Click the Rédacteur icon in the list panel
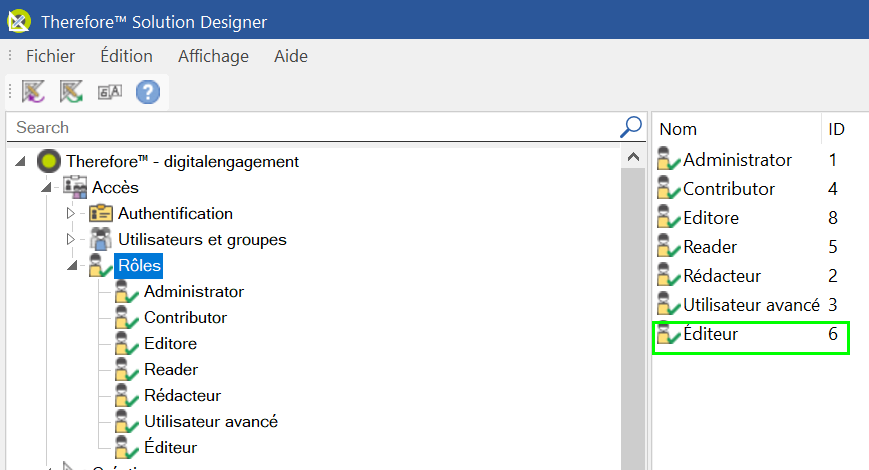The image size is (869, 470). tap(668, 275)
